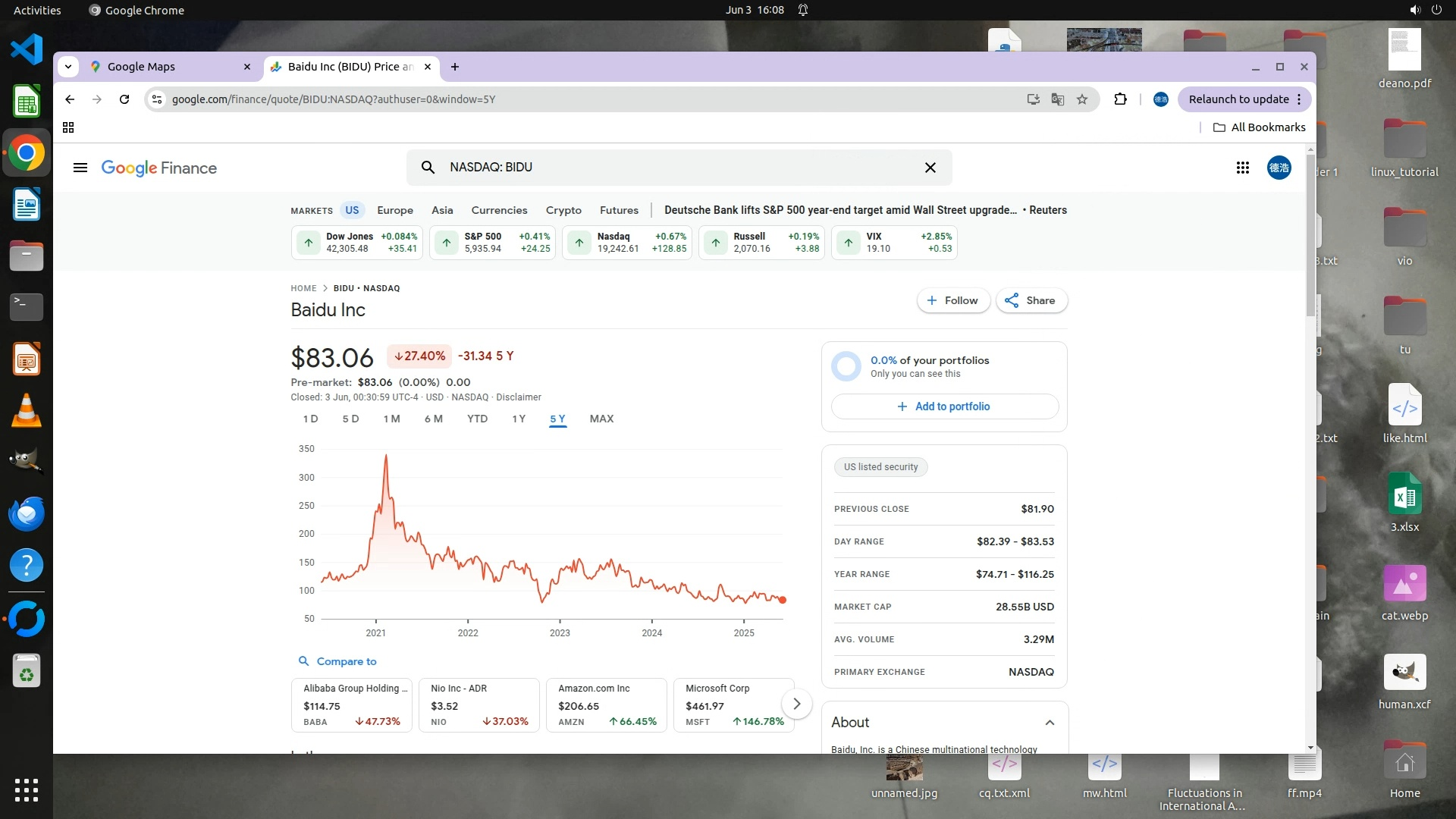
Task: Open the Alibaba Group Holding comparison card
Action: pos(351,704)
